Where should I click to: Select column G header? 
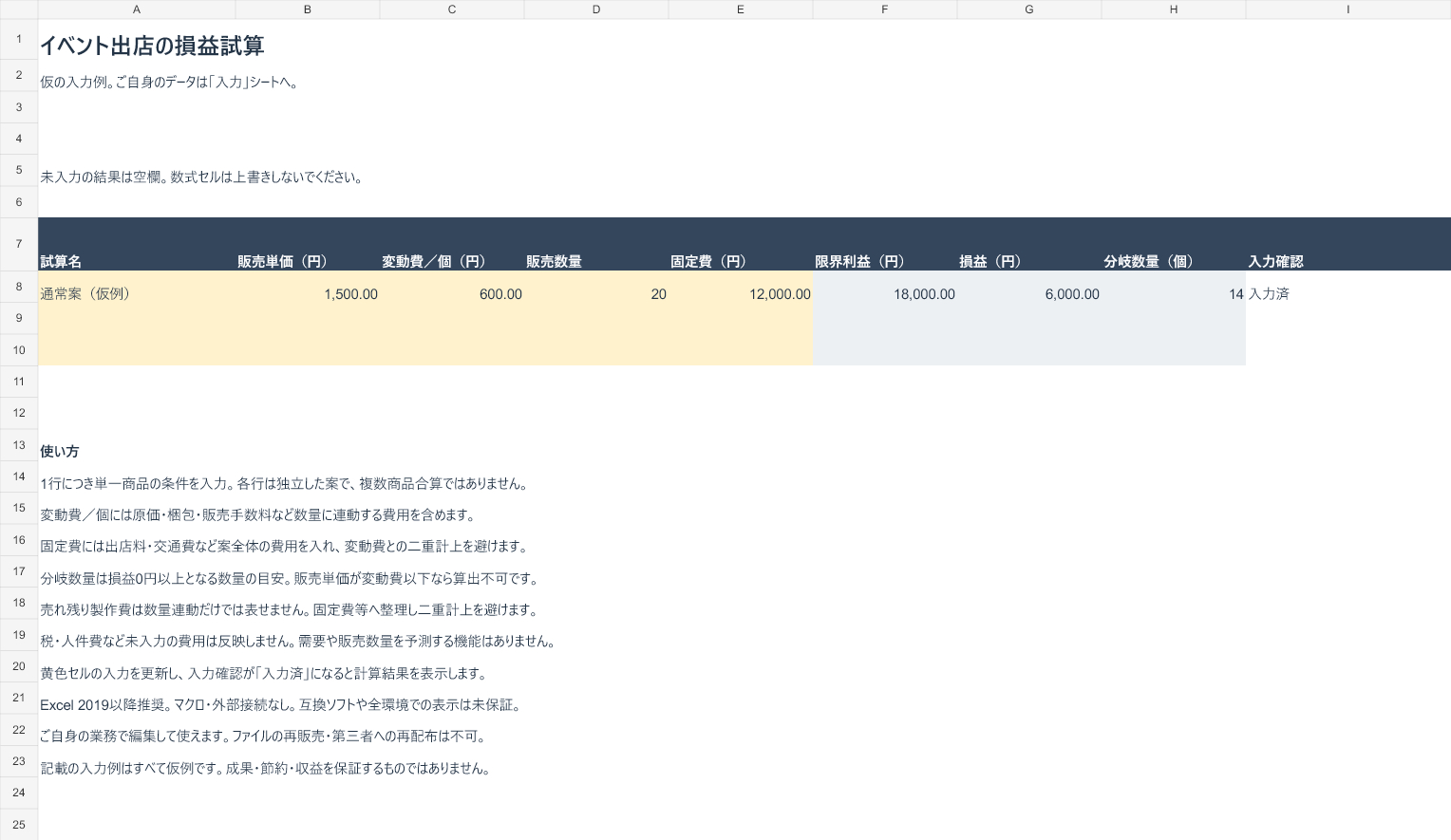click(1029, 9)
